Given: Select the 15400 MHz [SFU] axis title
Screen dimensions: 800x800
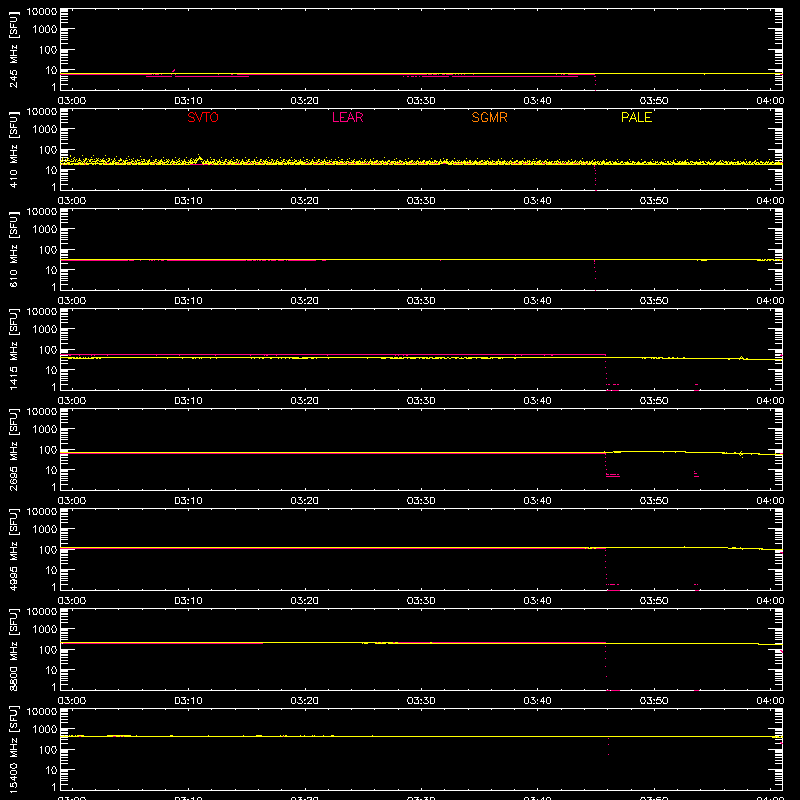Looking at the screenshot, I should (x=13, y=749).
